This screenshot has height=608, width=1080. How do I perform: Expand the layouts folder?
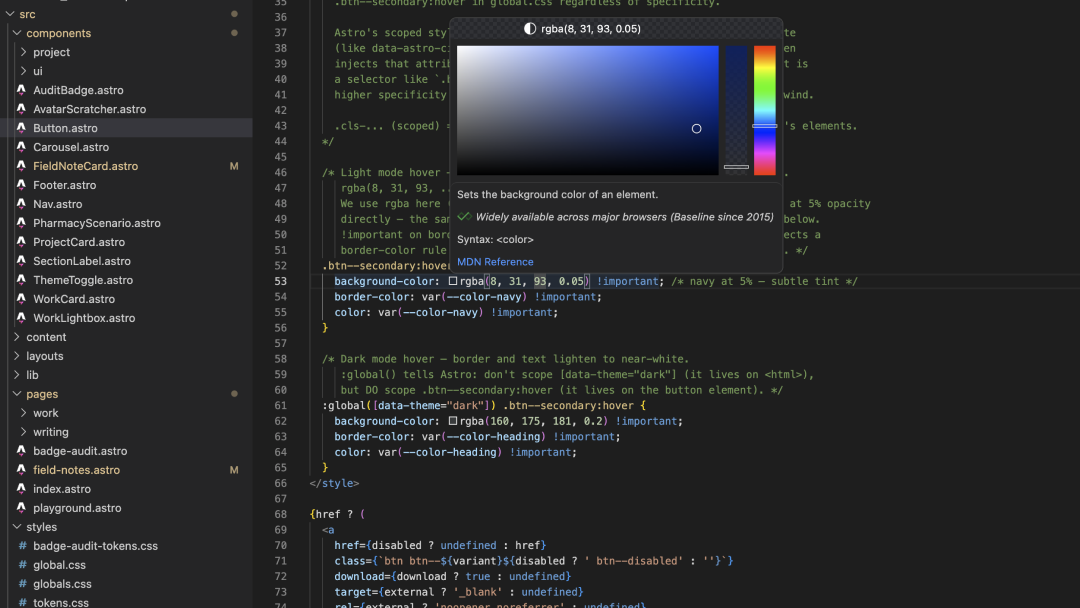click(17, 356)
